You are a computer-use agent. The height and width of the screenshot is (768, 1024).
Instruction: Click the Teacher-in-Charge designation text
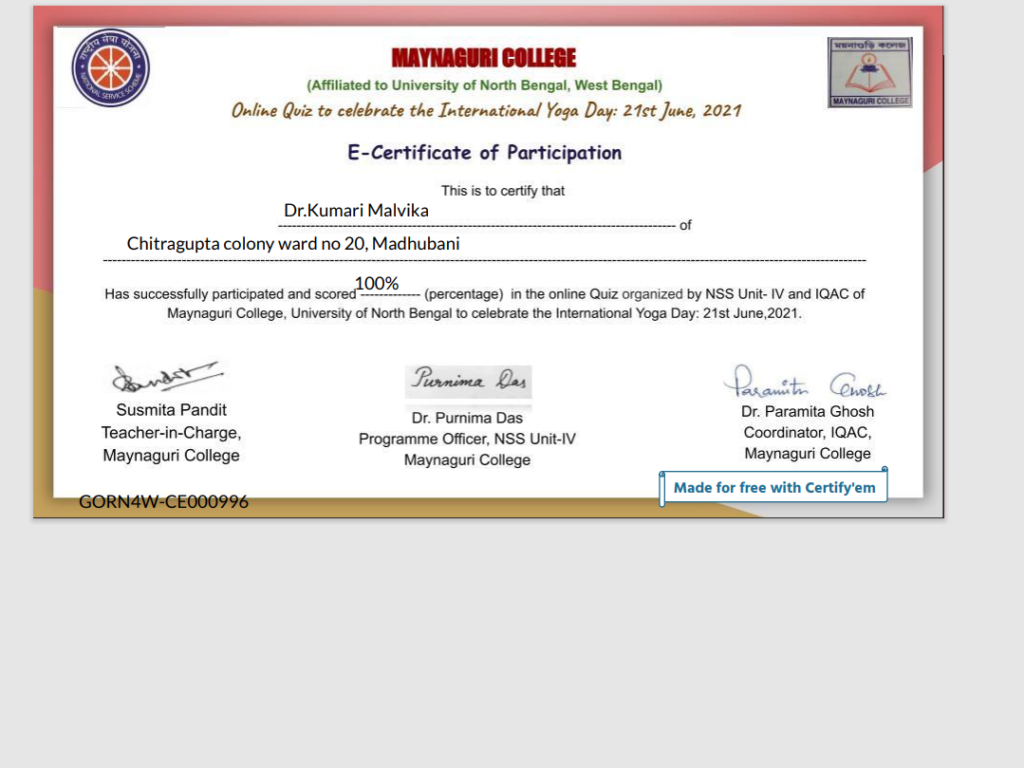click(x=171, y=433)
